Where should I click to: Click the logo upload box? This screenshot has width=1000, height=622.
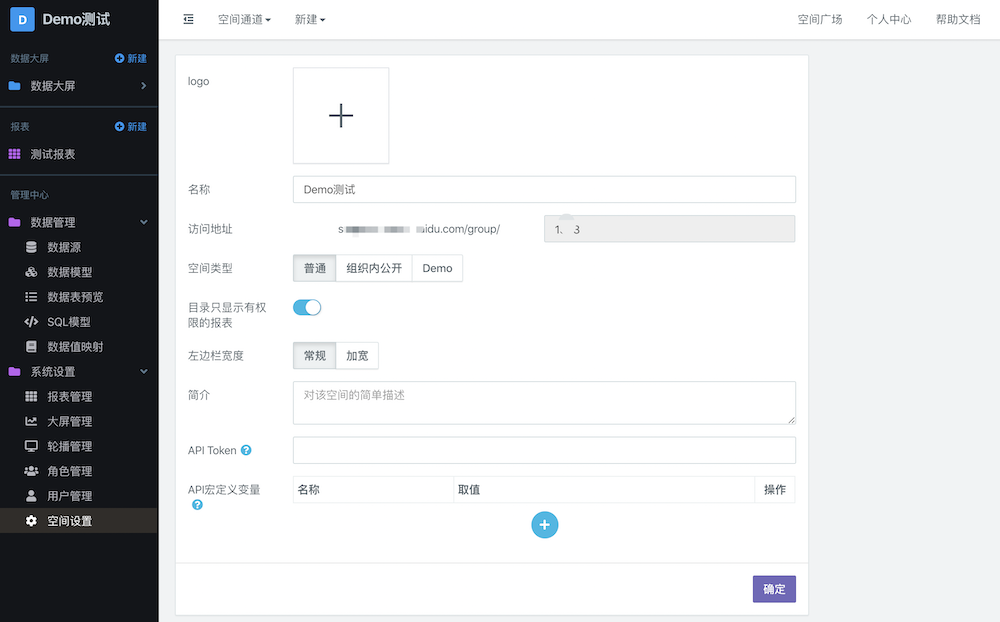coord(341,116)
